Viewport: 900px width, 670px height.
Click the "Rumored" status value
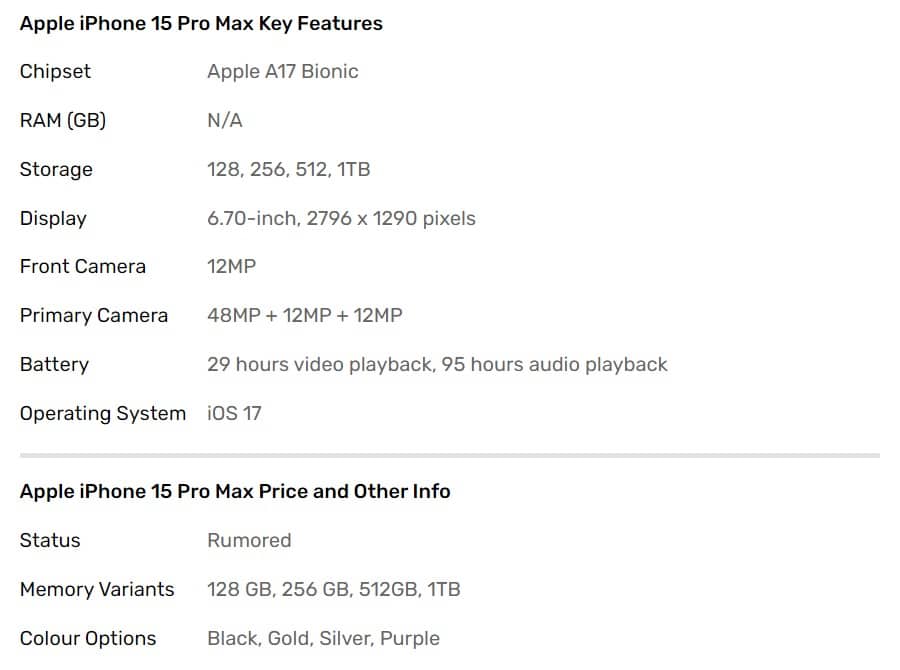pyautogui.click(x=249, y=540)
